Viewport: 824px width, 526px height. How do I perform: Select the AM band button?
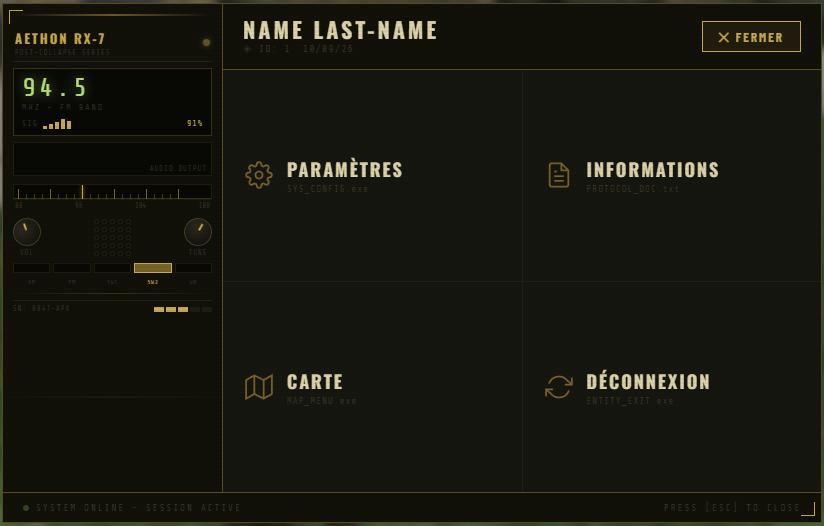pos(32,268)
